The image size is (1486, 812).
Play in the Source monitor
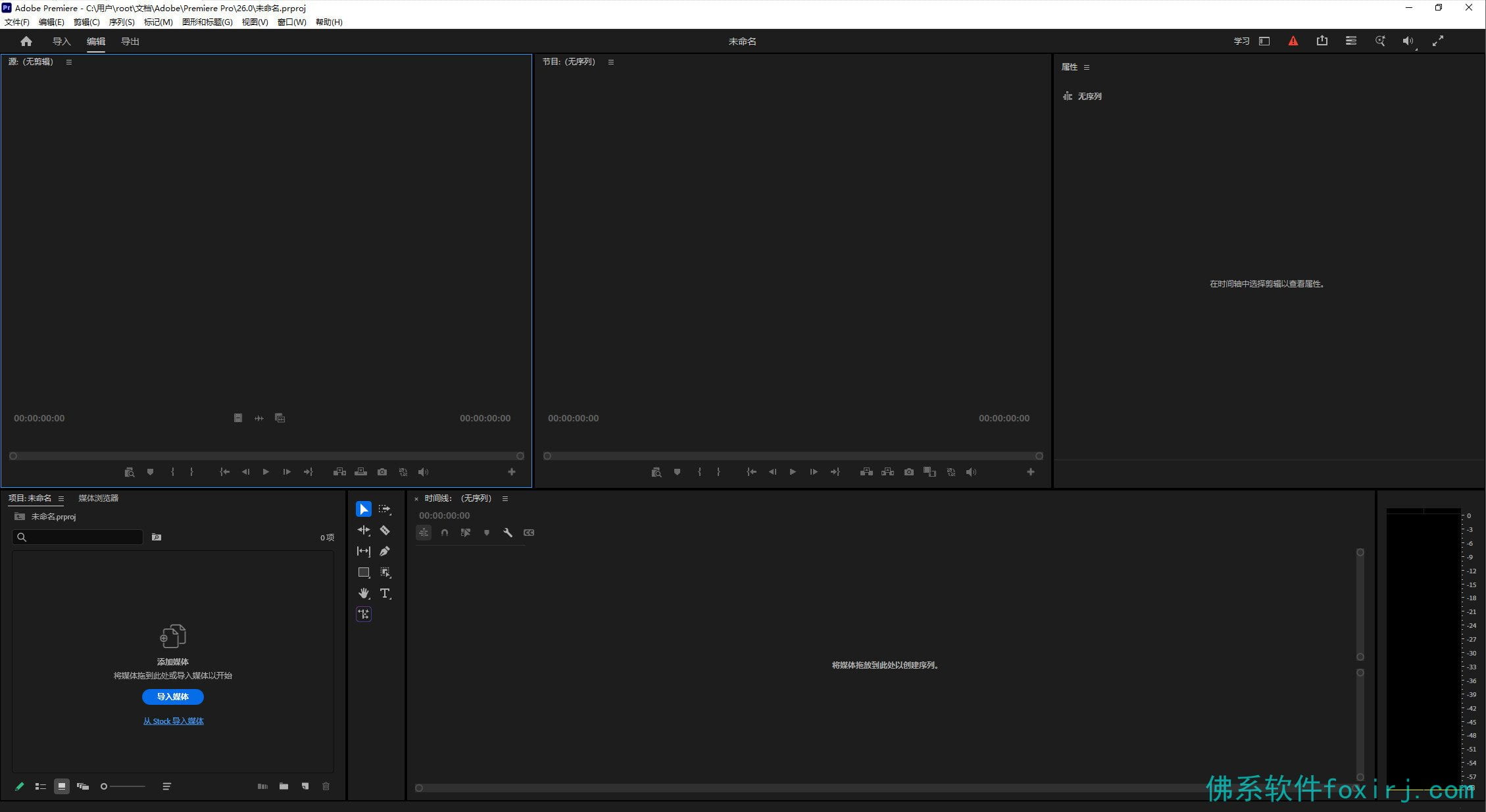click(x=266, y=472)
